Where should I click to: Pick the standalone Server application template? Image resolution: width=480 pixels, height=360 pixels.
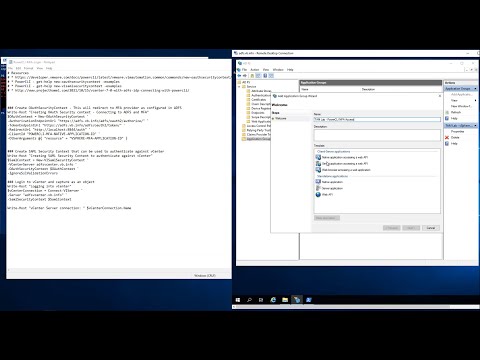329,188
